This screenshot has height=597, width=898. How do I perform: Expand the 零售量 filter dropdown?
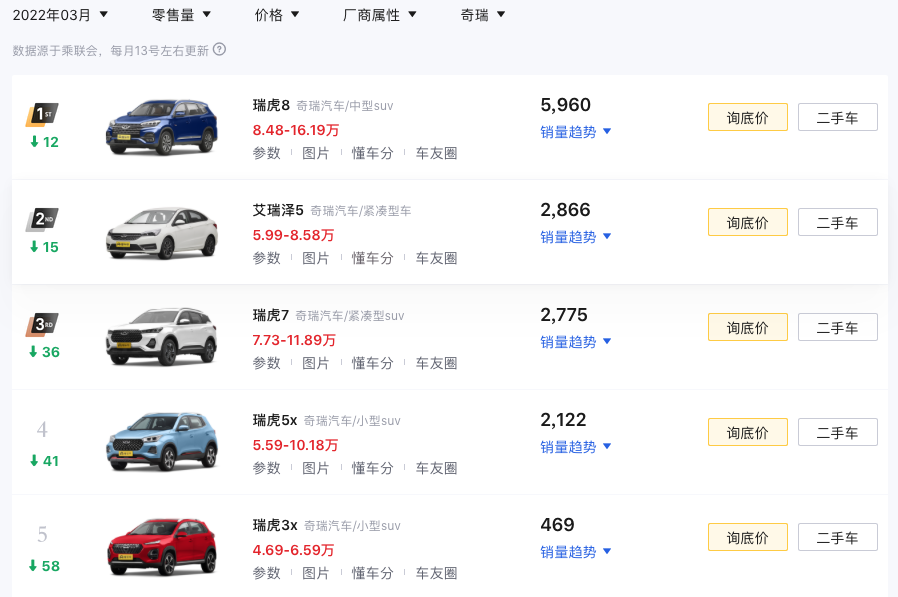(x=181, y=15)
